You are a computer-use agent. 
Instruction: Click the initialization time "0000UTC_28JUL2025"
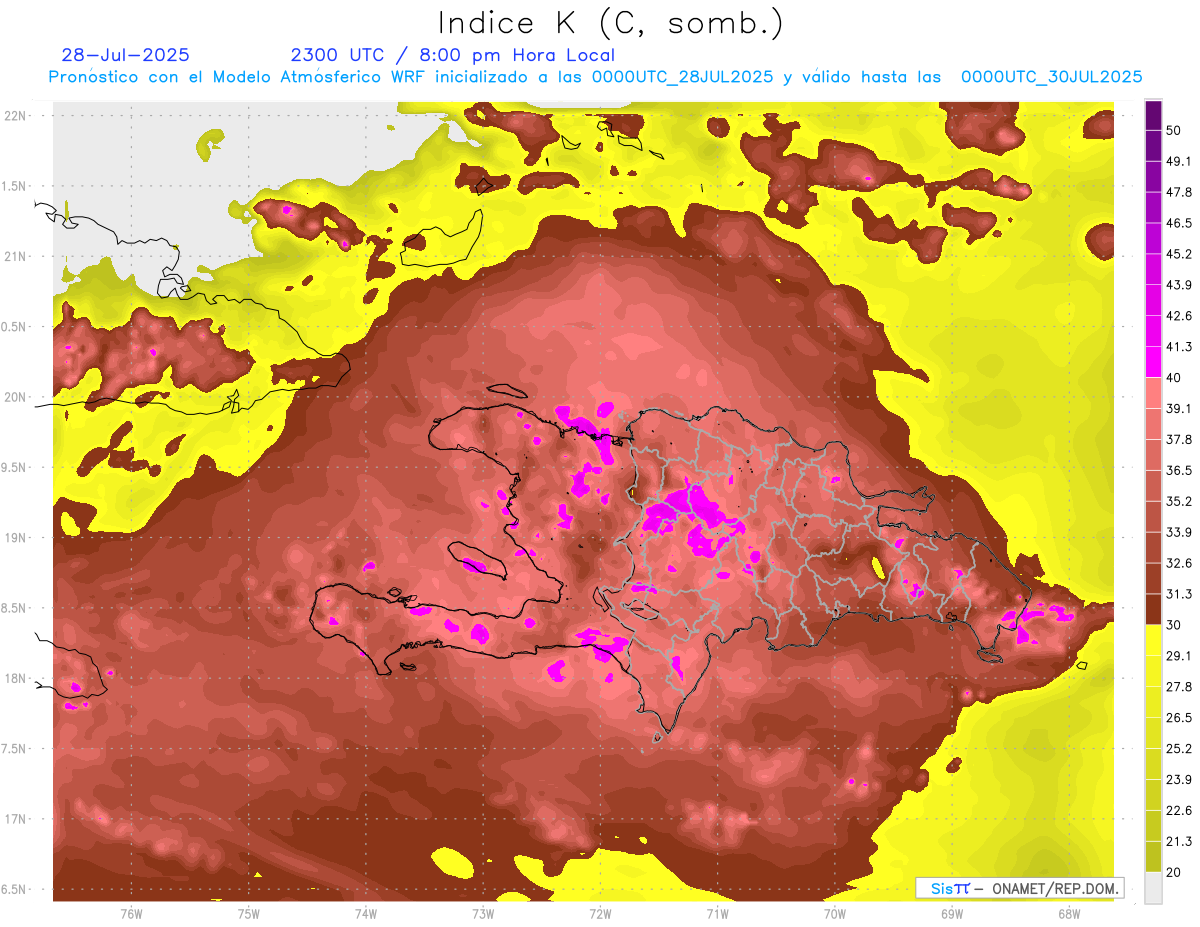tap(682, 77)
